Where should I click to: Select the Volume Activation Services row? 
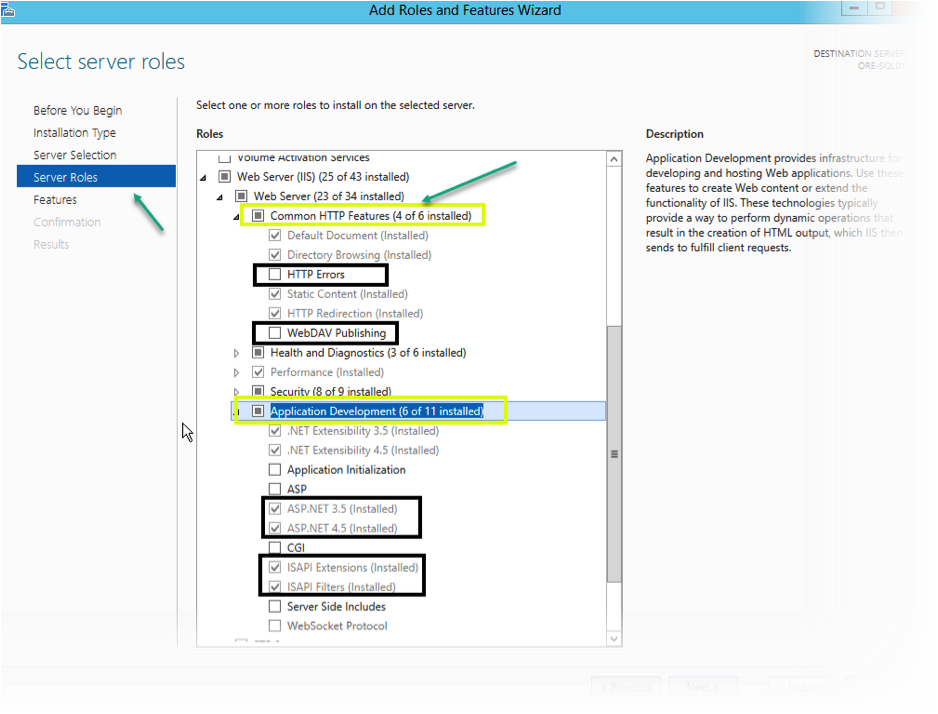point(303,157)
